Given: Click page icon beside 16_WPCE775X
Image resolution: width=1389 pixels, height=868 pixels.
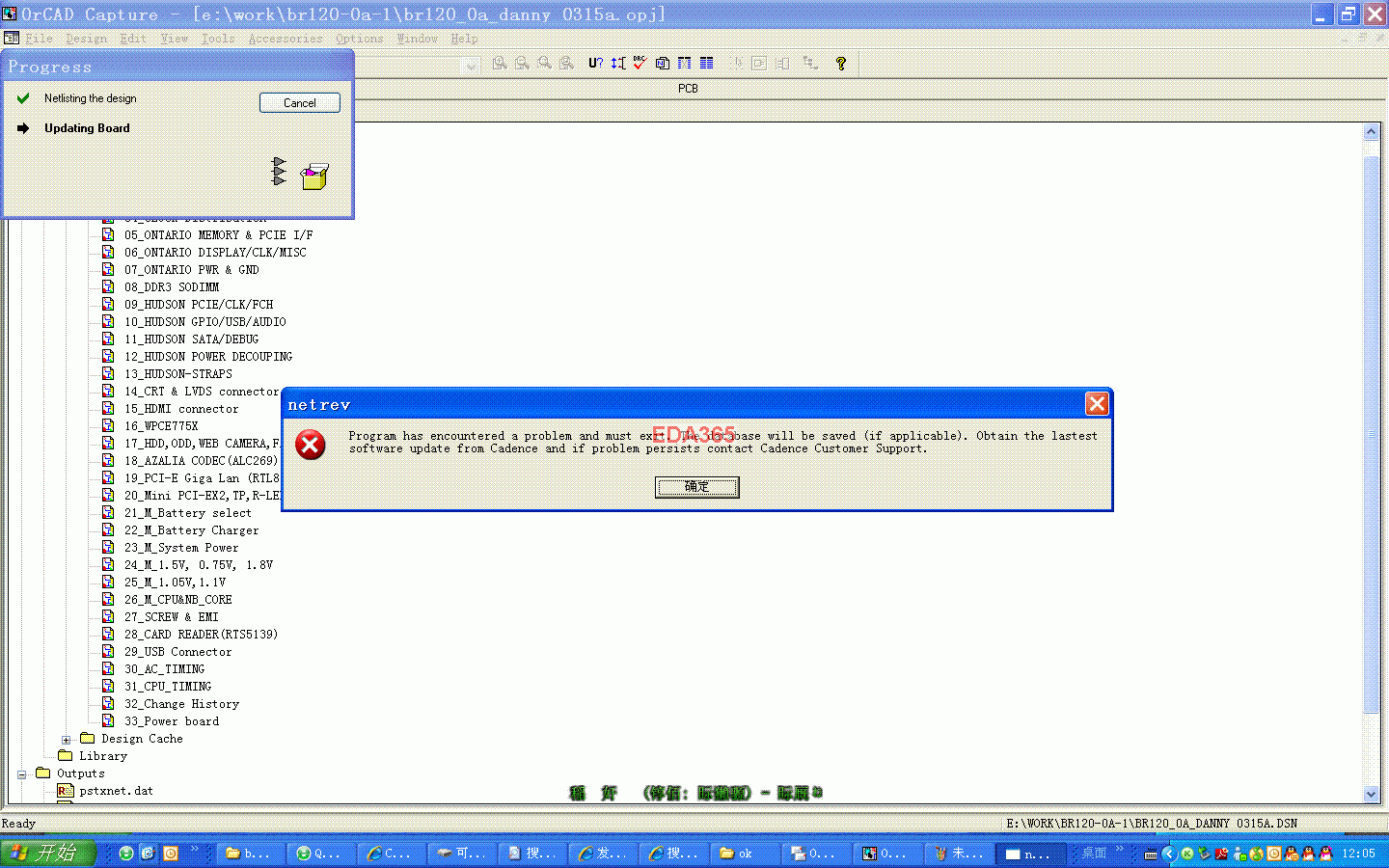Looking at the screenshot, I should (108, 425).
